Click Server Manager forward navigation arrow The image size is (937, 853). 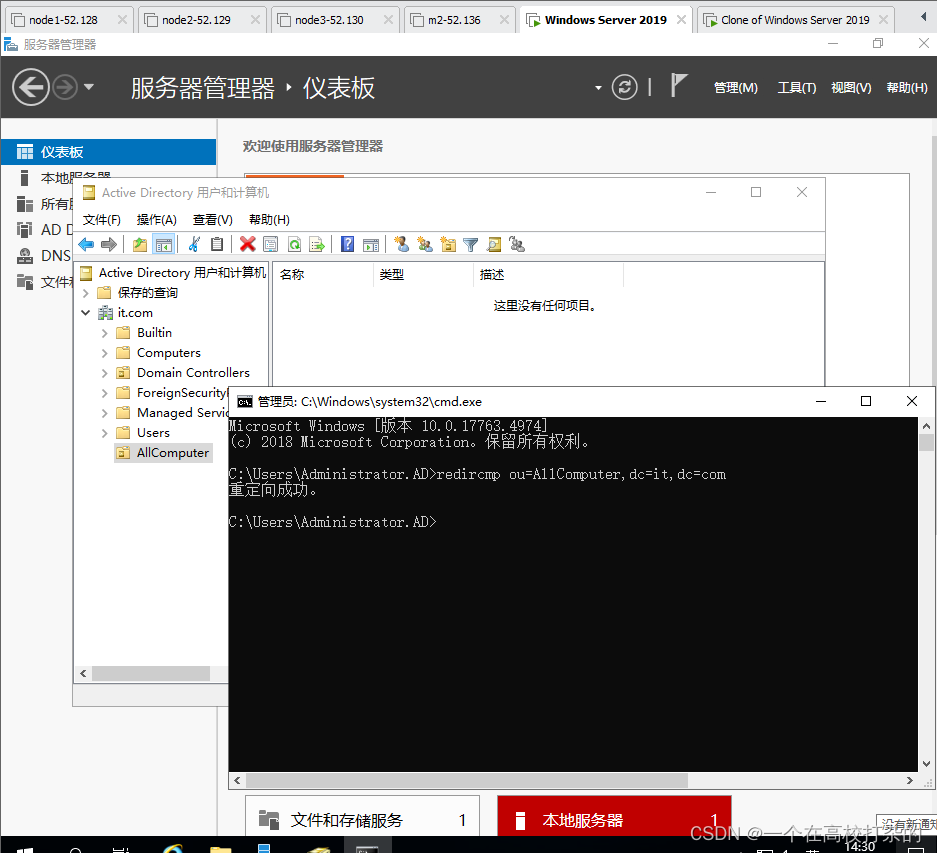pyautogui.click(x=65, y=87)
